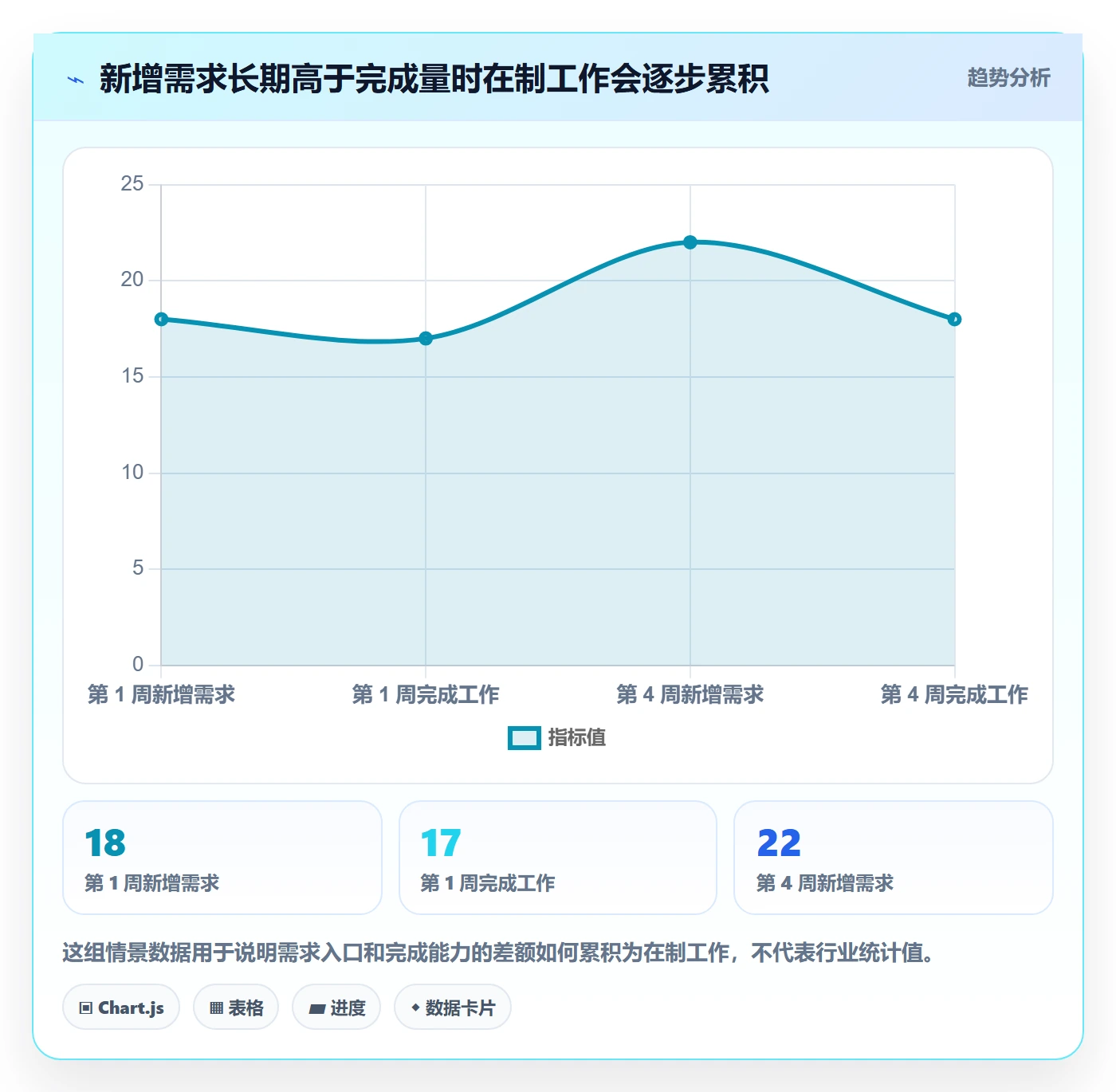Click x-axis label 第 1 周新增需求

[161, 694]
